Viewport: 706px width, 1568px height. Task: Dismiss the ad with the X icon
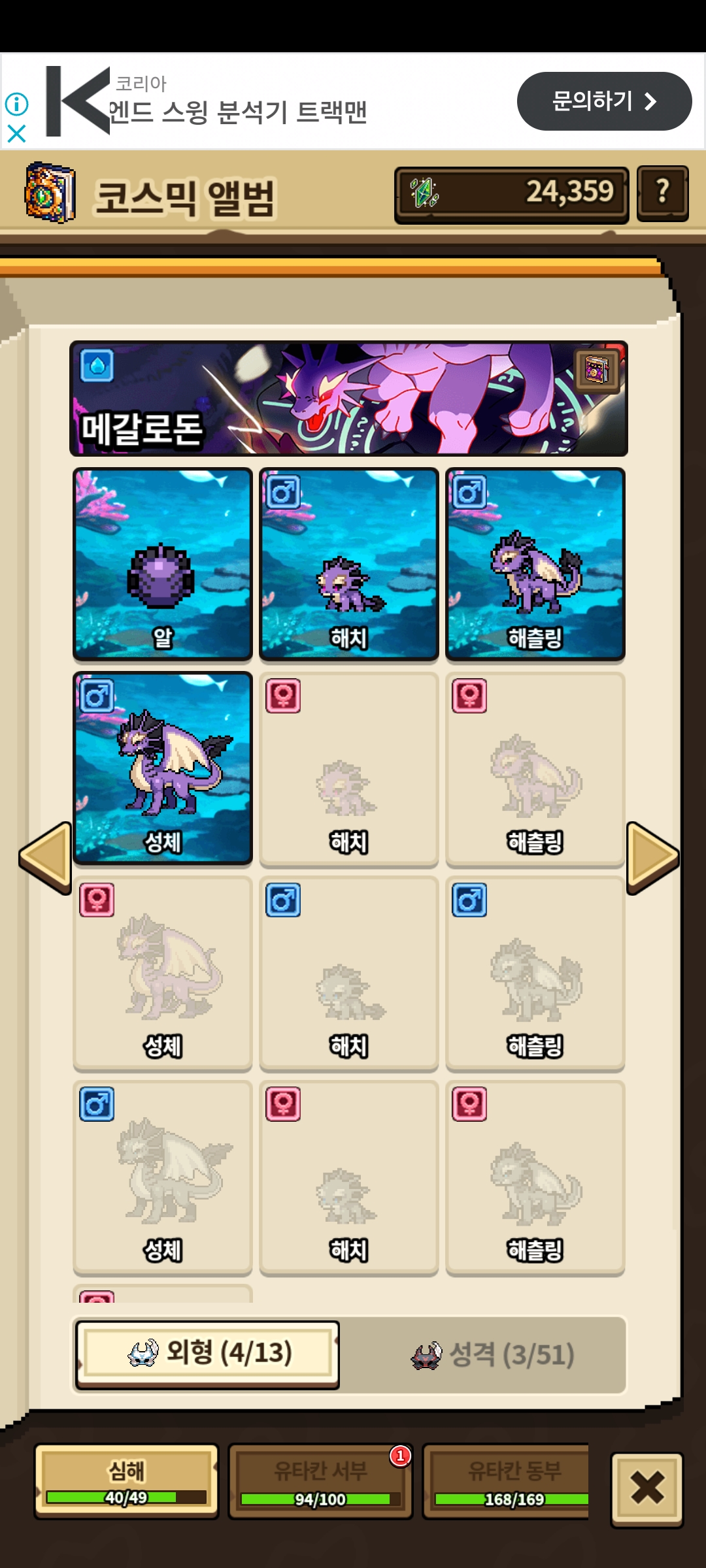pos(16,133)
